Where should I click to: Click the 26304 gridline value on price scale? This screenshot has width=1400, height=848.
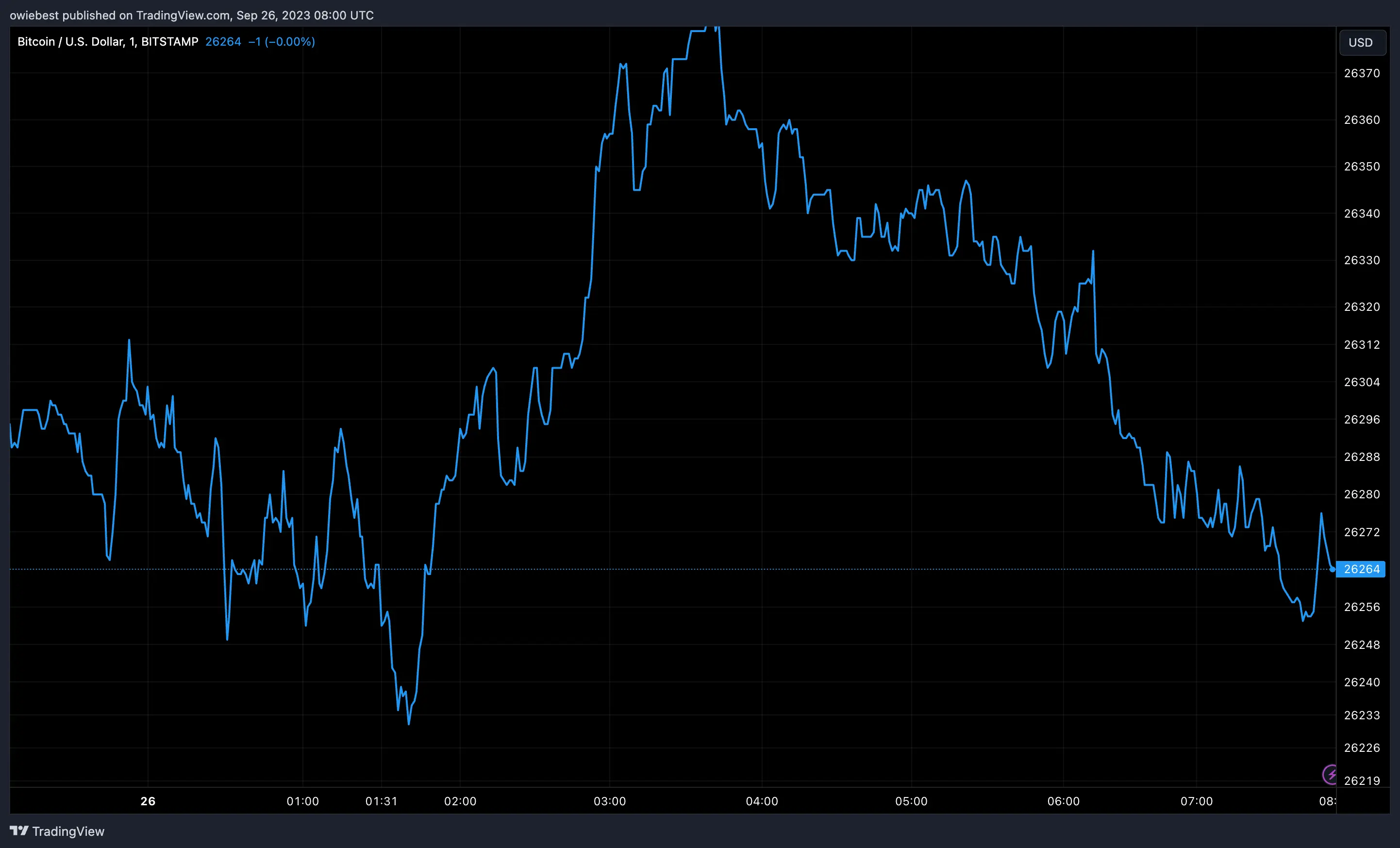[1362, 382]
